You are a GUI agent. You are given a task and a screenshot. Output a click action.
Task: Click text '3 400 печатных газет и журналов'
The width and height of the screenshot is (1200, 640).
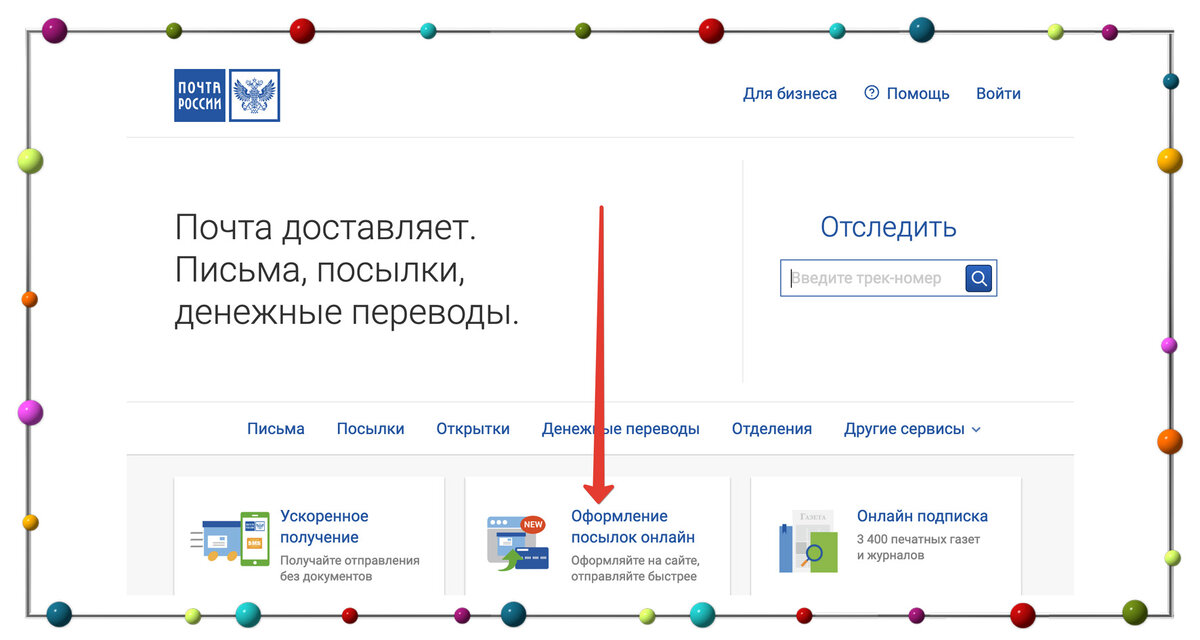(x=918, y=547)
